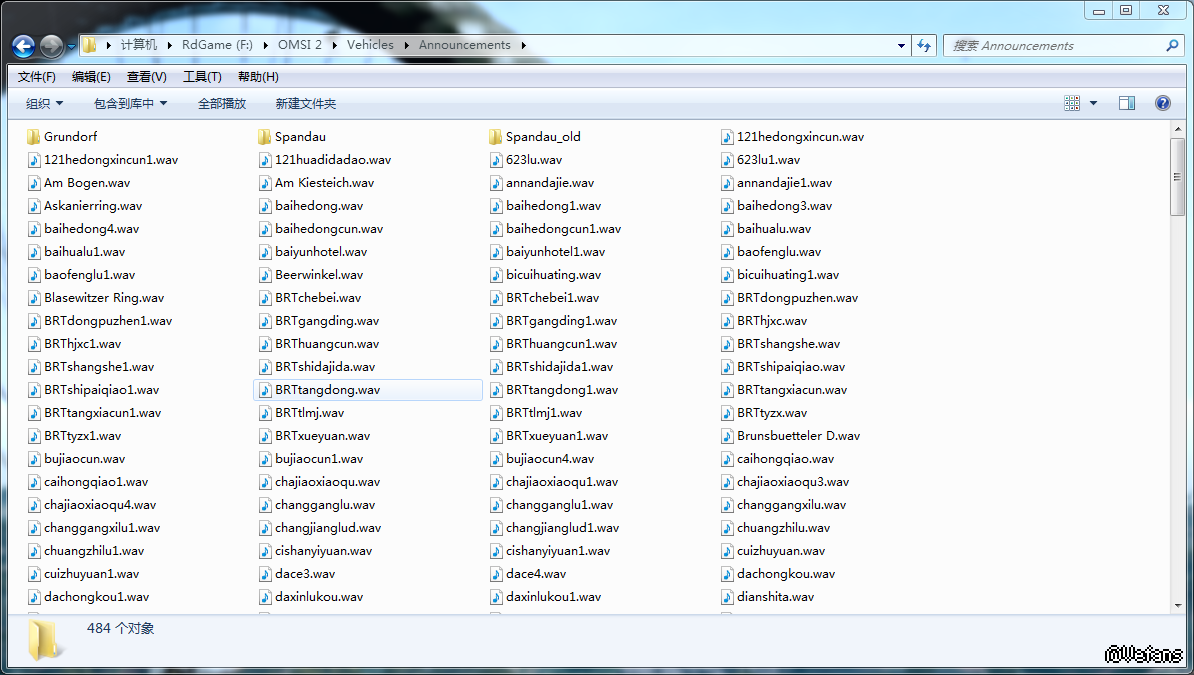Expand the 组织 dropdown
The width and height of the screenshot is (1194, 675).
(44, 104)
